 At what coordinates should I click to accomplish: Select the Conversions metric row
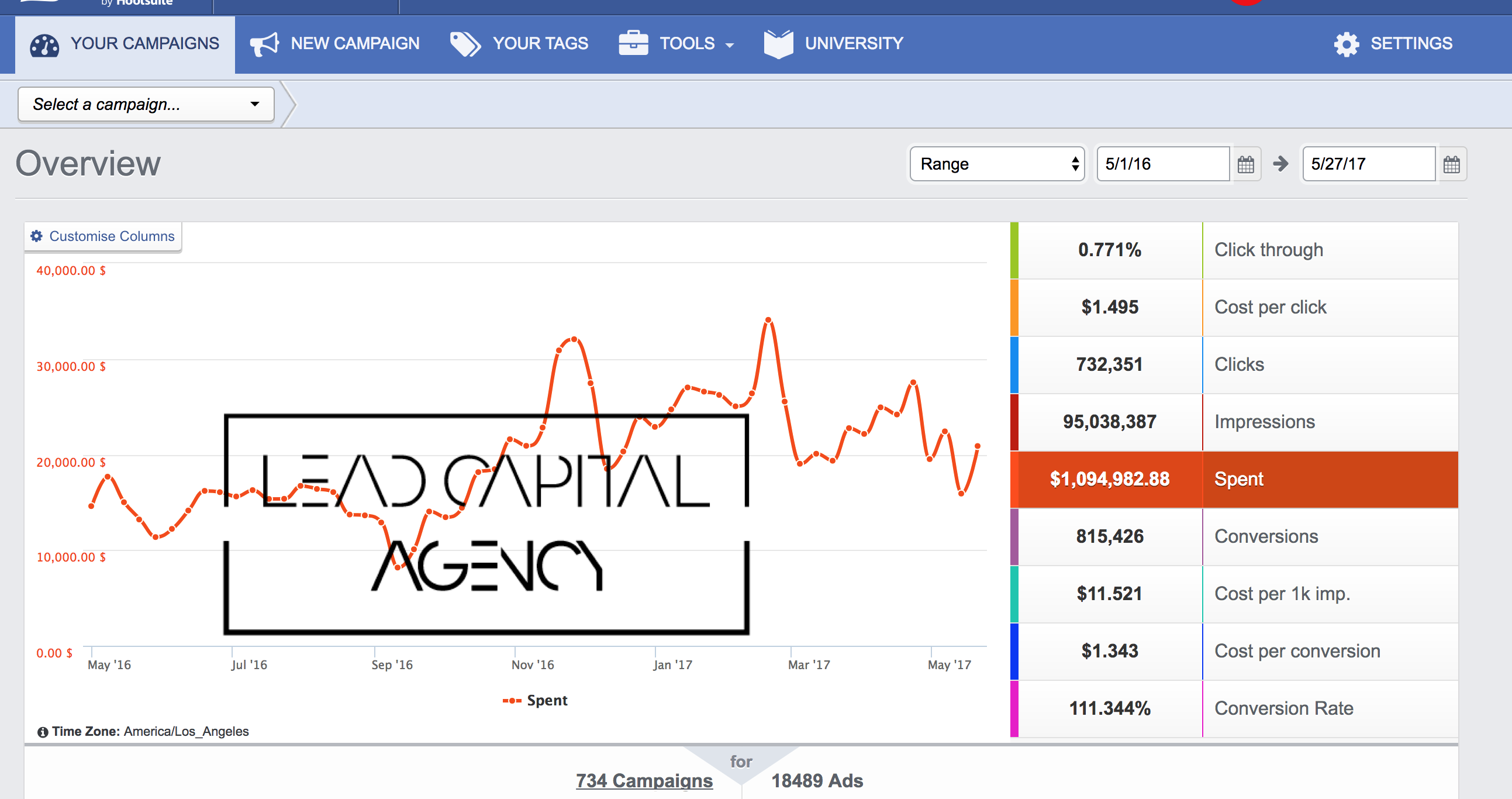[1234, 536]
